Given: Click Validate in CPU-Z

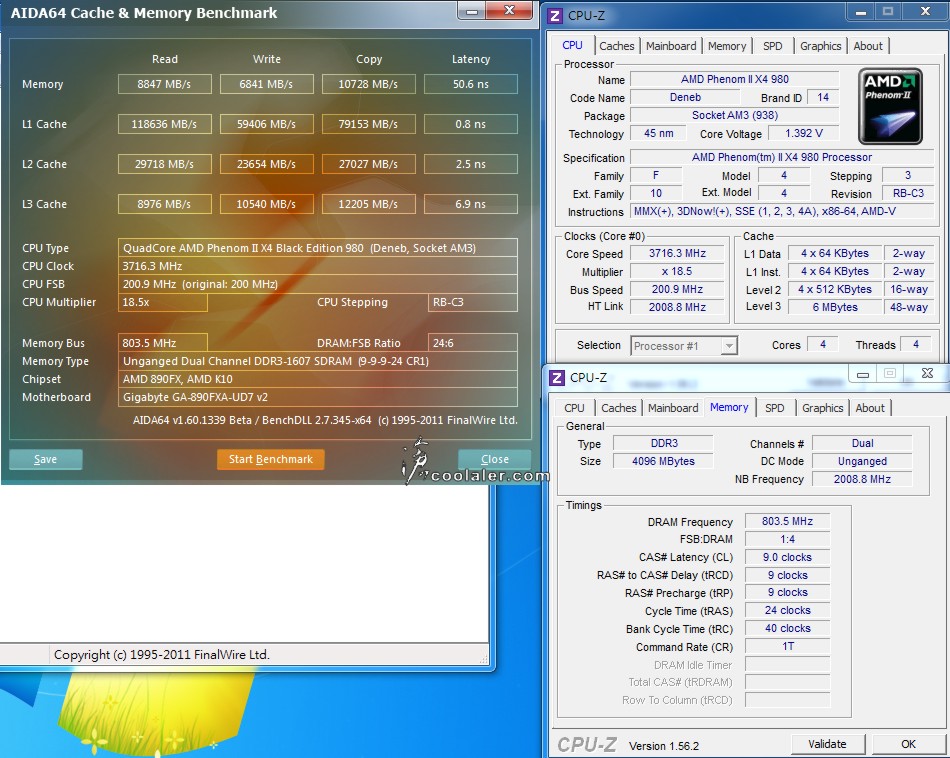Looking at the screenshot, I should [x=827, y=744].
